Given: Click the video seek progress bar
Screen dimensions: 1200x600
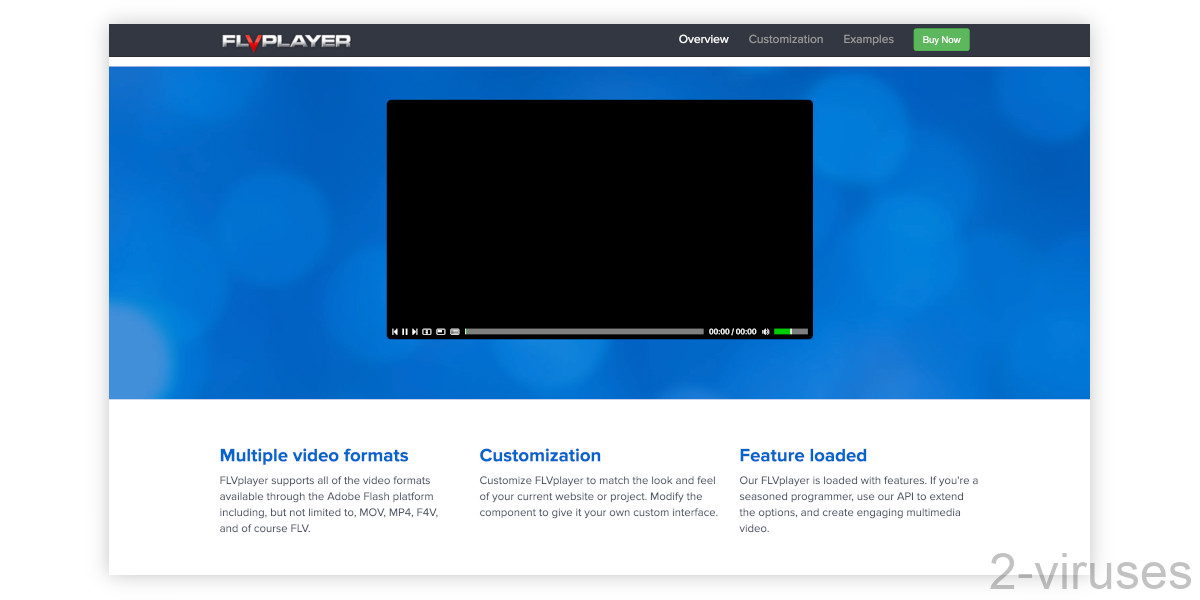Looking at the screenshot, I should coord(584,332).
